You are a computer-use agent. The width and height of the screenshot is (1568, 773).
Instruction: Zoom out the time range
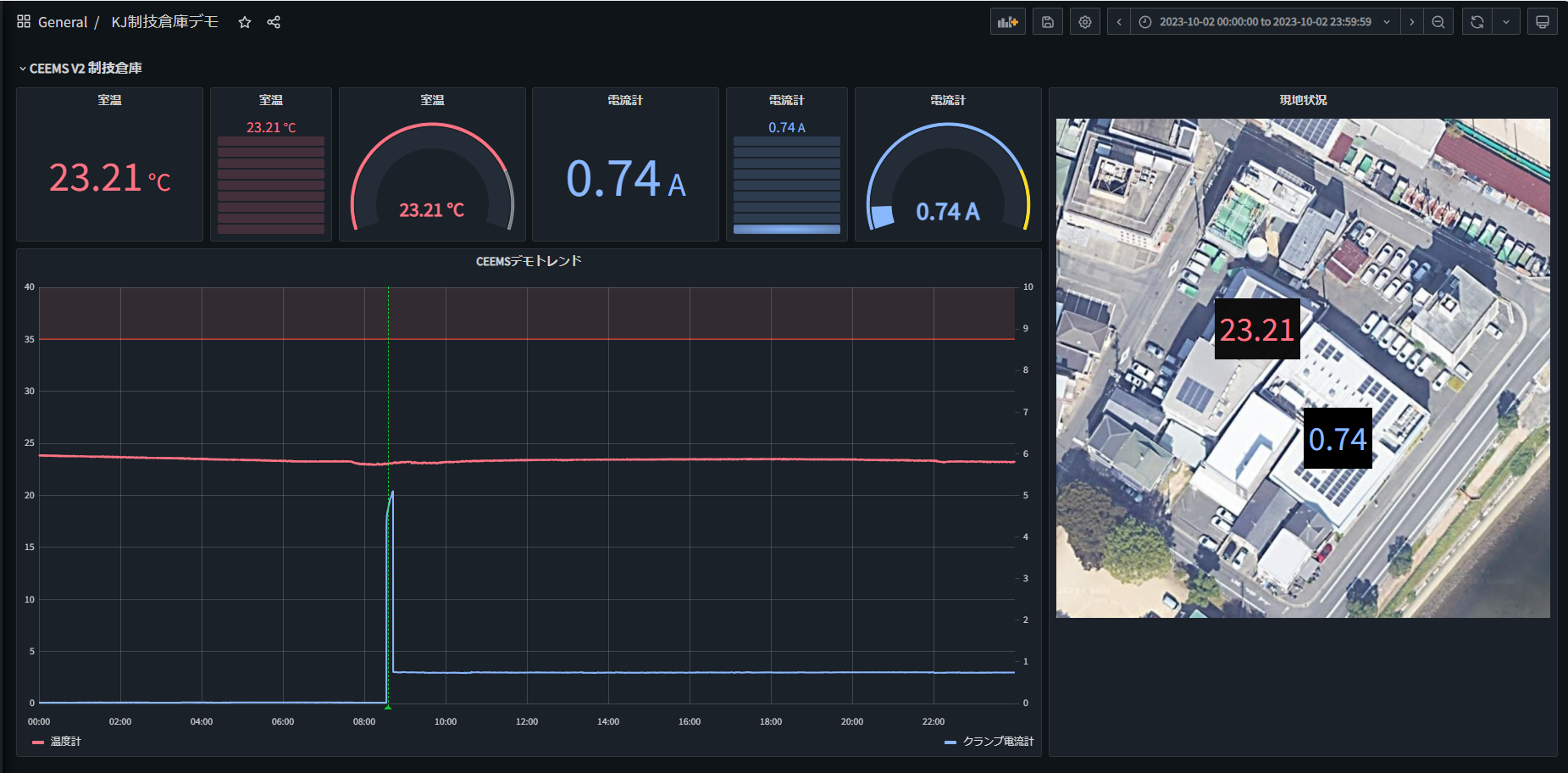(1438, 22)
